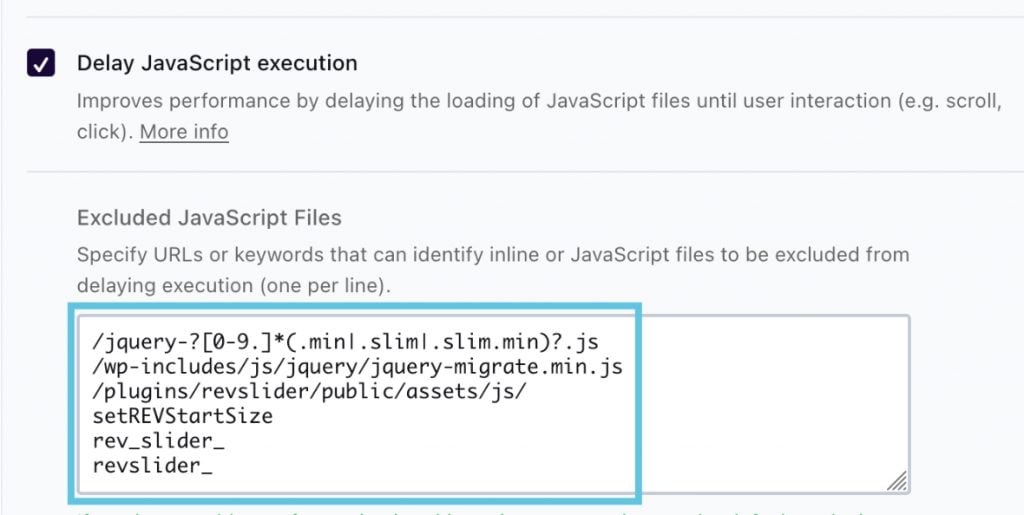Click the 'Improves performance by delaying' description text

pyautogui.click(x=300, y=101)
